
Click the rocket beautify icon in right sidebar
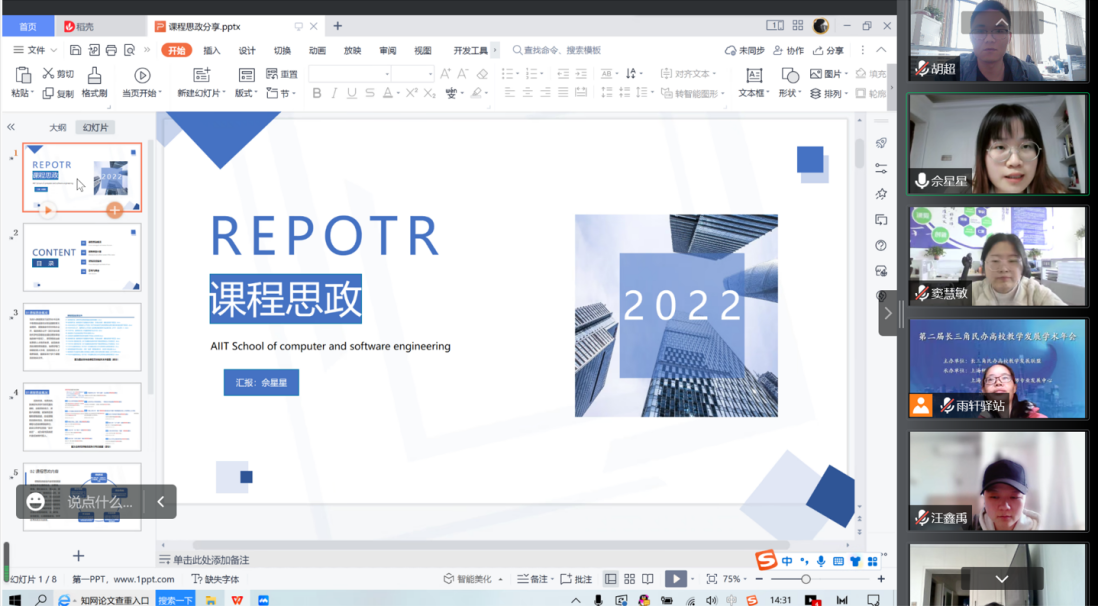point(880,142)
